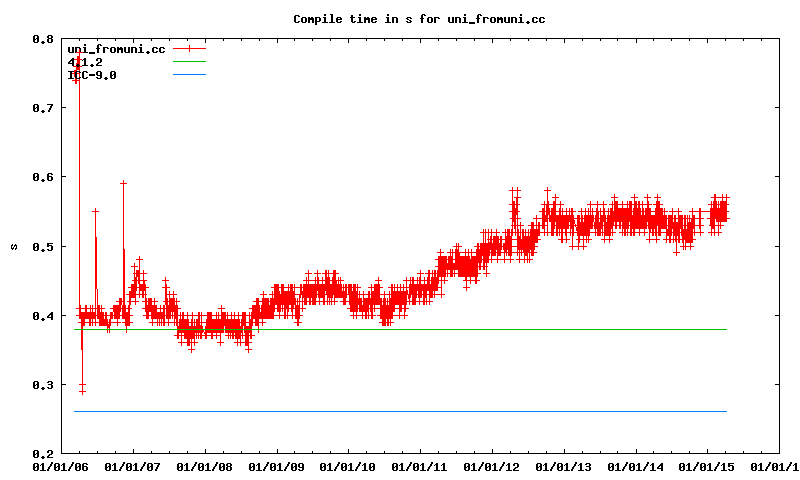
Task: Click the spike data point near 0.59
Action: click(123, 183)
